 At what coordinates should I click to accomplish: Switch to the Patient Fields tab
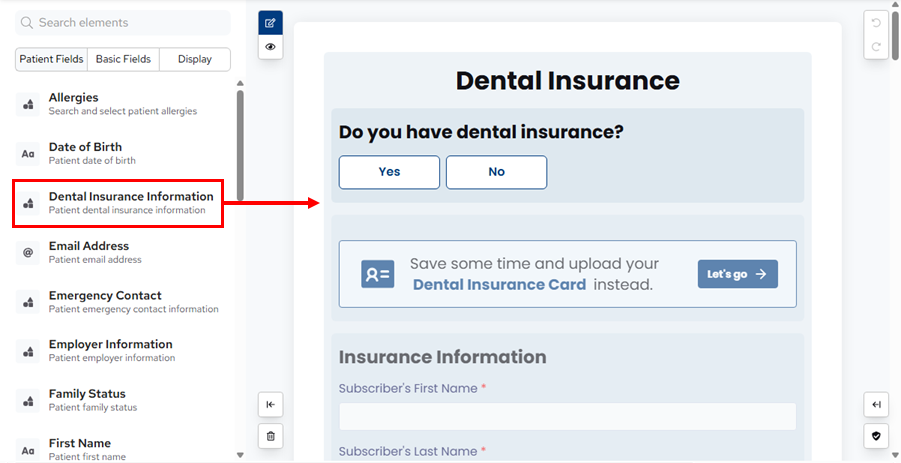coord(51,59)
